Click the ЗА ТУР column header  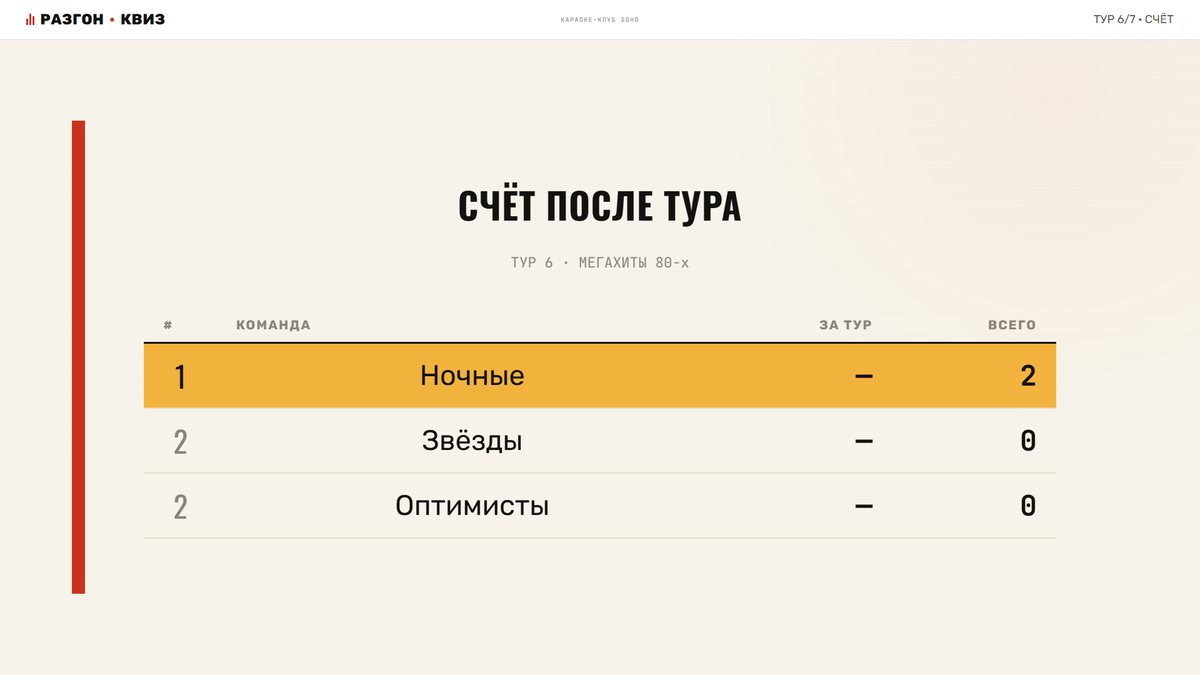pyautogui.click(x=846, y=325)
